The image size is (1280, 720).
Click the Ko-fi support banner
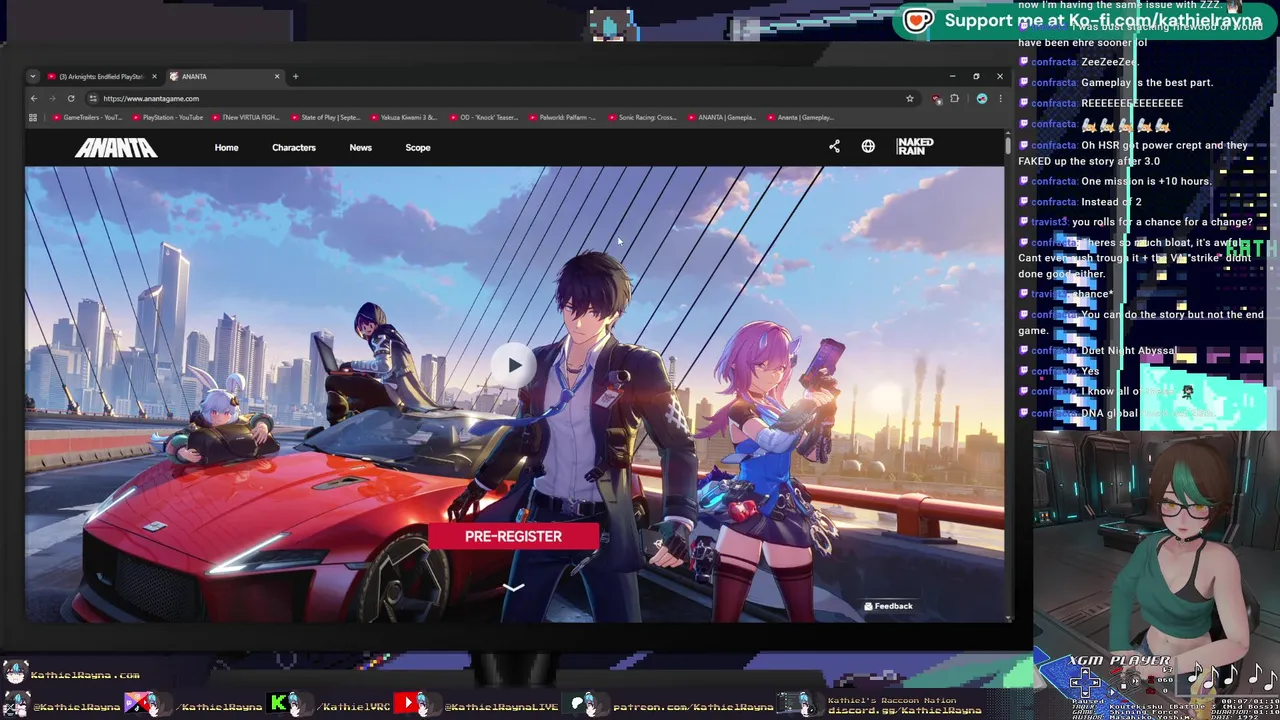(x=1085, y=20)
